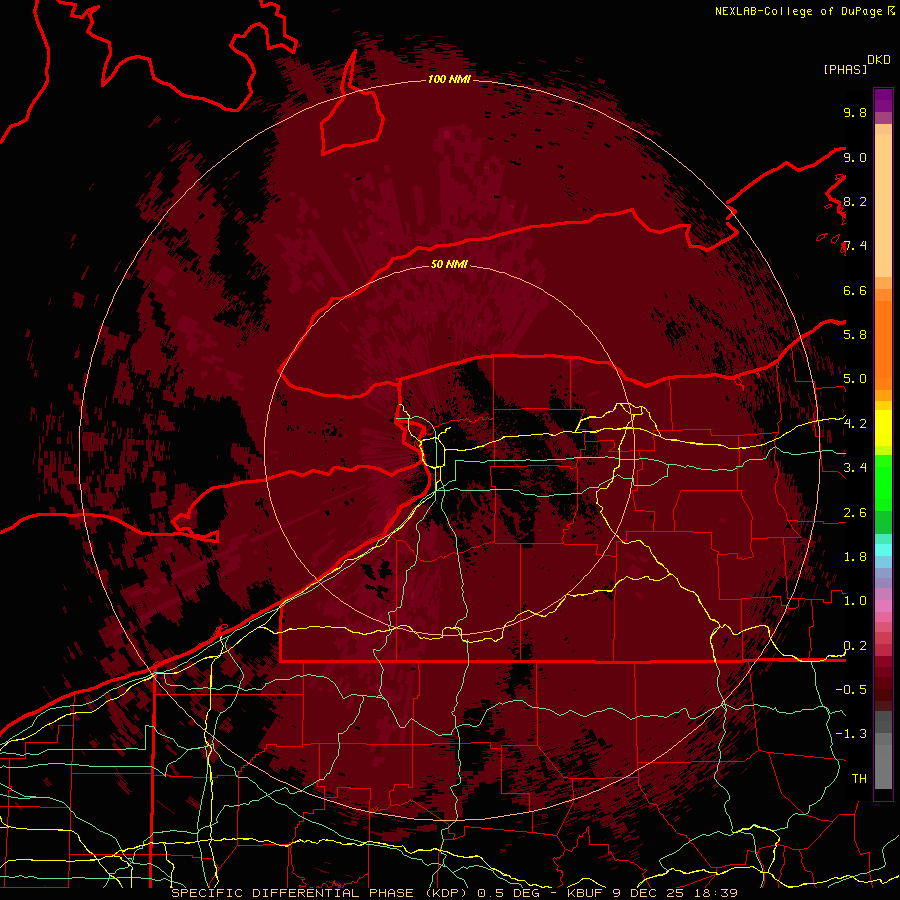Click the 5.8 legend value
900x900 pixels.
click(855, 334)
